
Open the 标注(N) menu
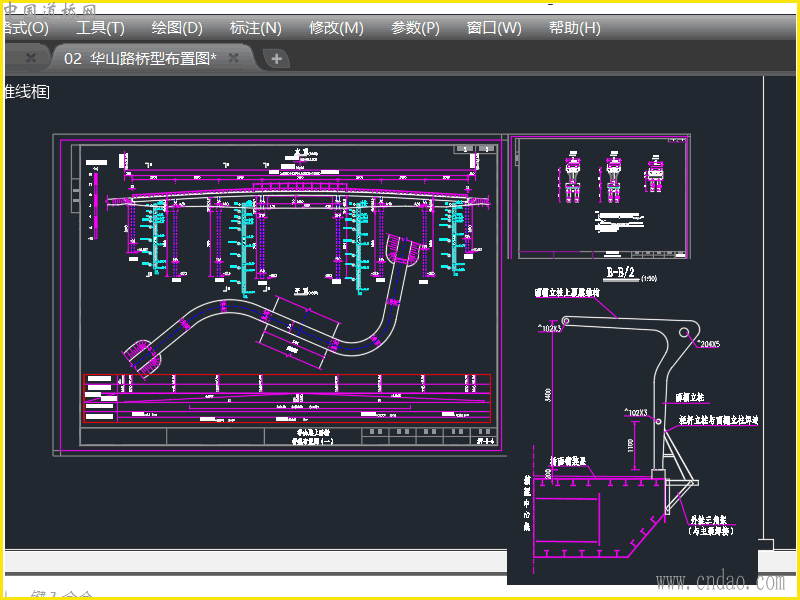(256, 28)
